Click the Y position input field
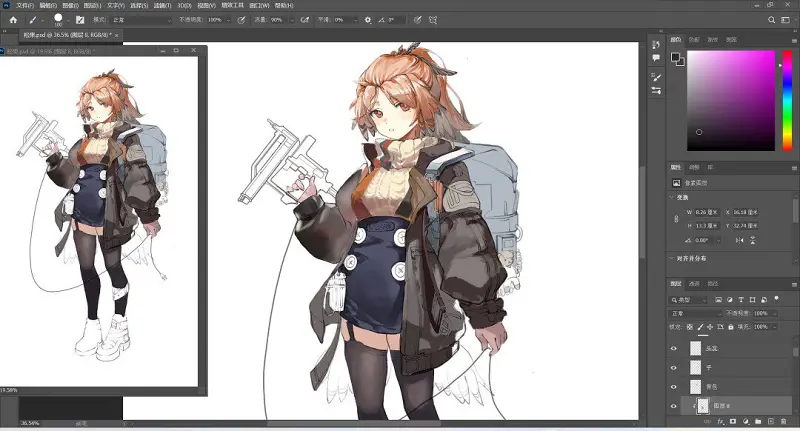This screenshot has width=800, height=431. coord(745,225)
